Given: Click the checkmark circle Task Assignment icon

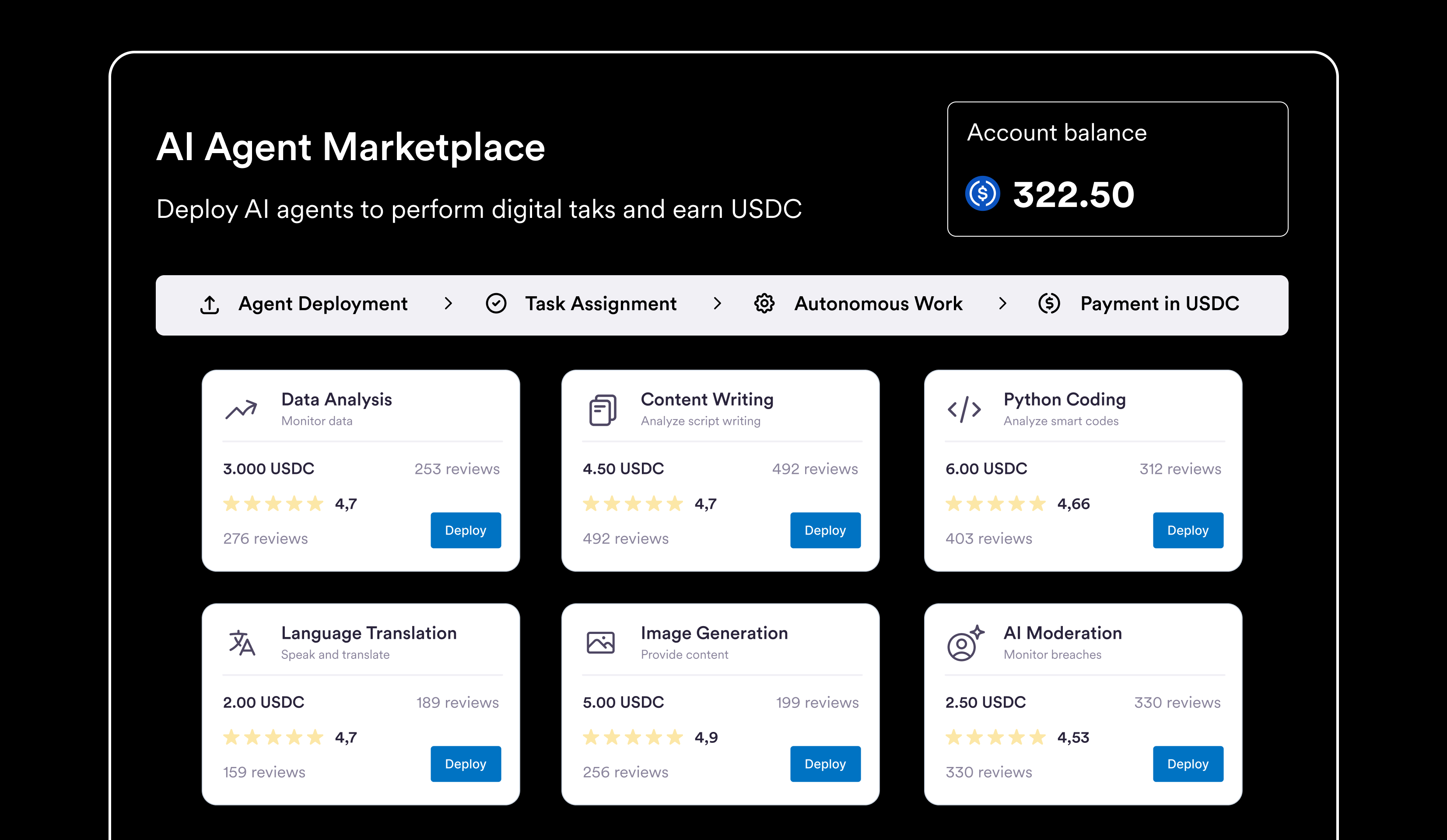Looking at the screenshot, I should point(496,303).
